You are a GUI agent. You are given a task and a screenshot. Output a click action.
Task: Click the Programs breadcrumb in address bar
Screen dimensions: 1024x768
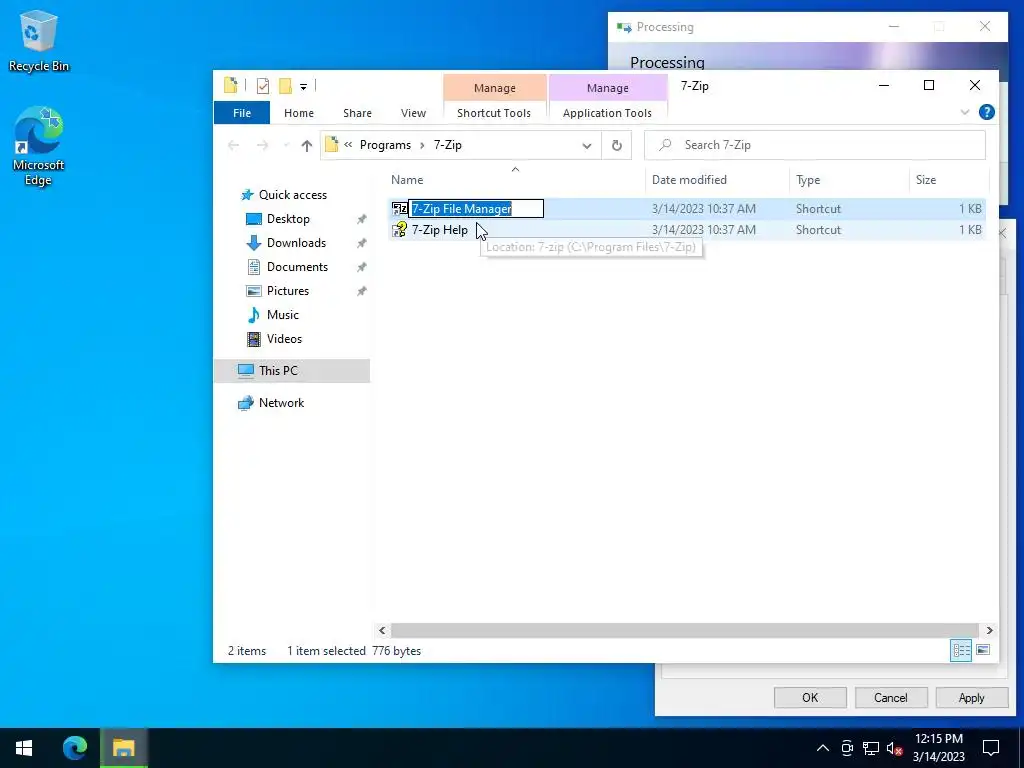[x=385, y=145]
